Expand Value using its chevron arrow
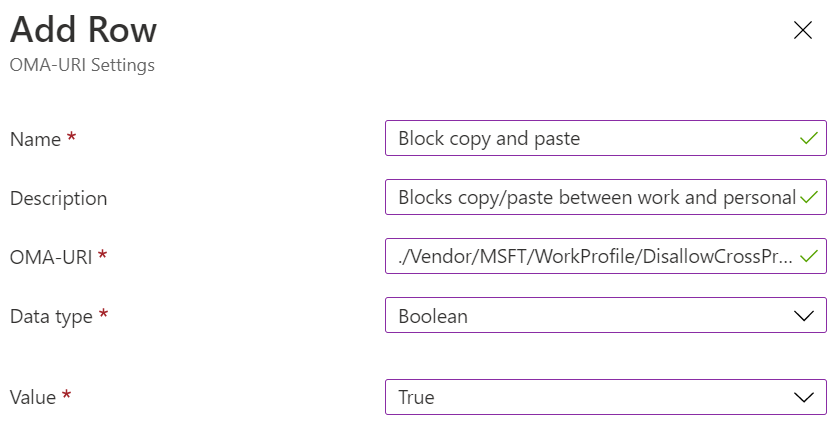Image resolution: width=838 pixels, height=433 pixels. 804,397
